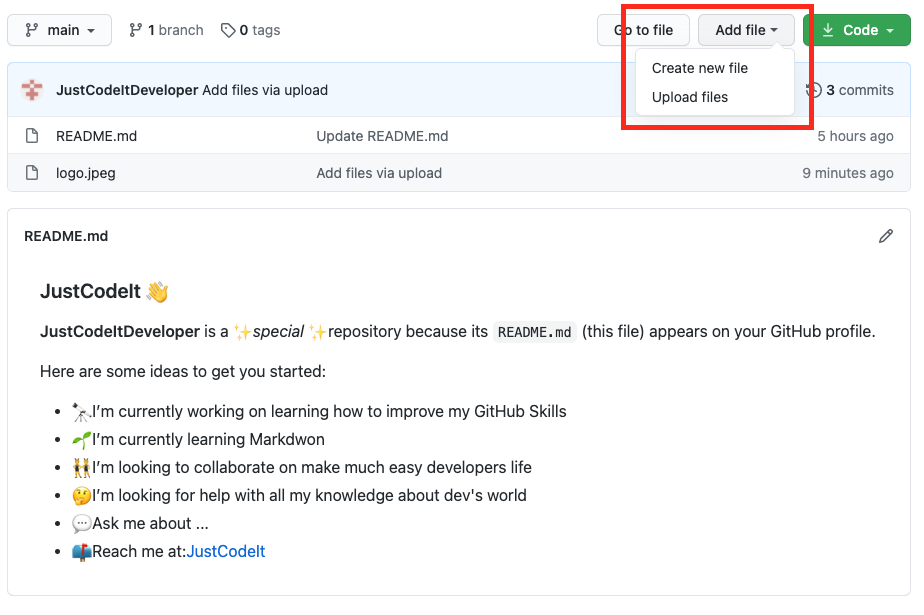Click the branch icon in main button
The width and height of the screenshot is (924, 615).
[x=32, y=30]
